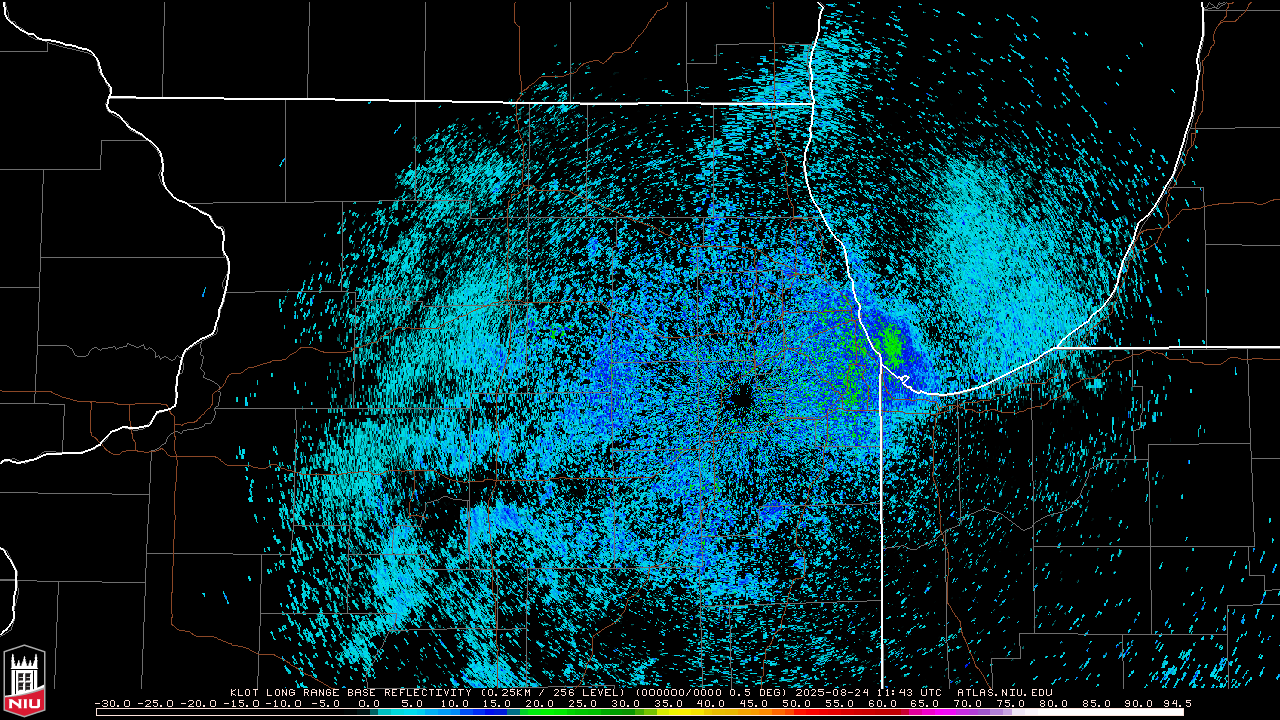The width and height of the screenshot is (1280, 720).
Task: Click the green high-reflectivity cluster near the lakeshore
Action: click(x=891, y=344)
